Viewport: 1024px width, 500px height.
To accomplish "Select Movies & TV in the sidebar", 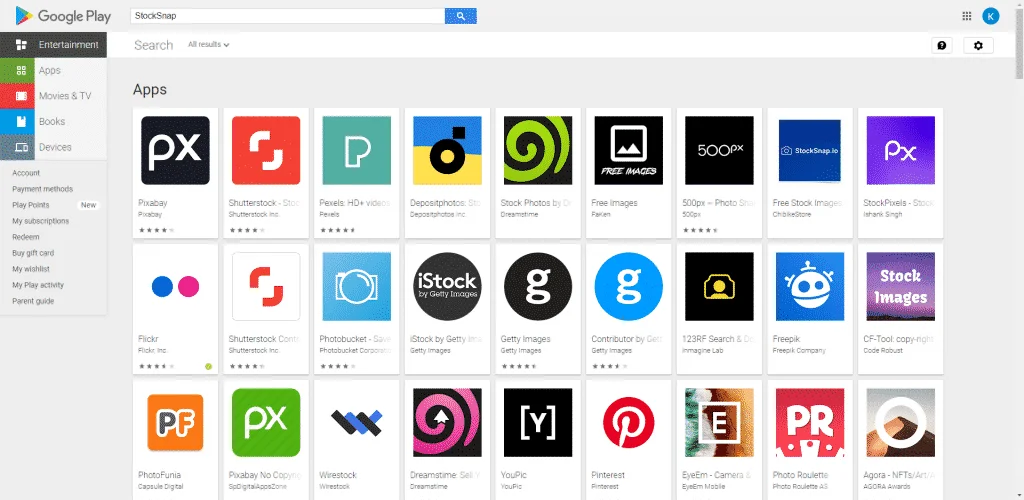I will pyautogui.click(x=54, y=96).
